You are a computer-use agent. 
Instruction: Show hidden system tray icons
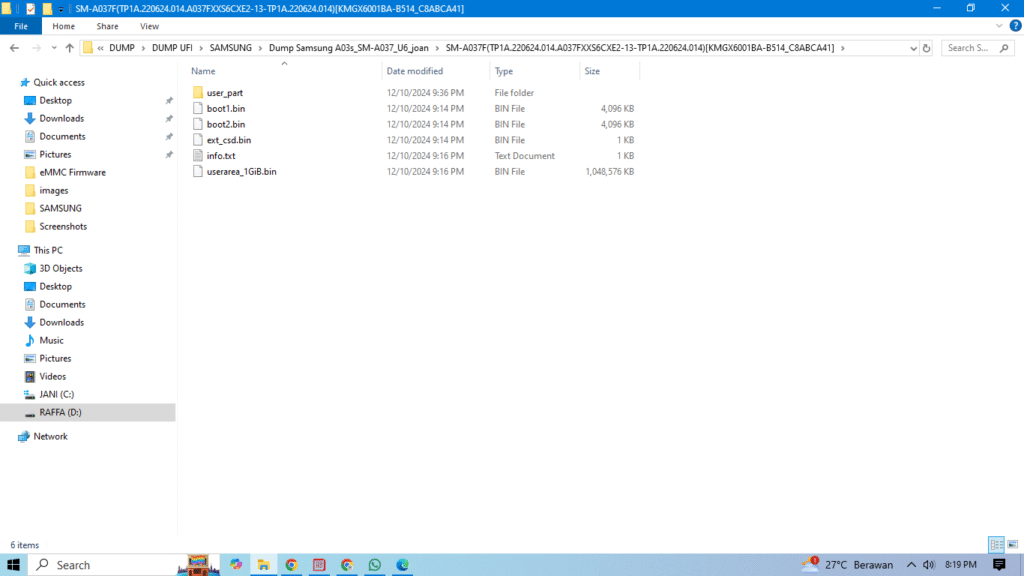(x=911, y=565)
